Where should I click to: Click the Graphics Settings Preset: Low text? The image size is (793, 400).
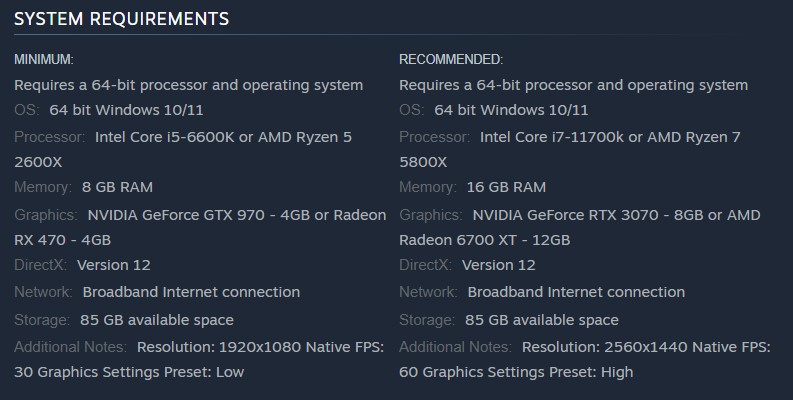click(141, 372)
